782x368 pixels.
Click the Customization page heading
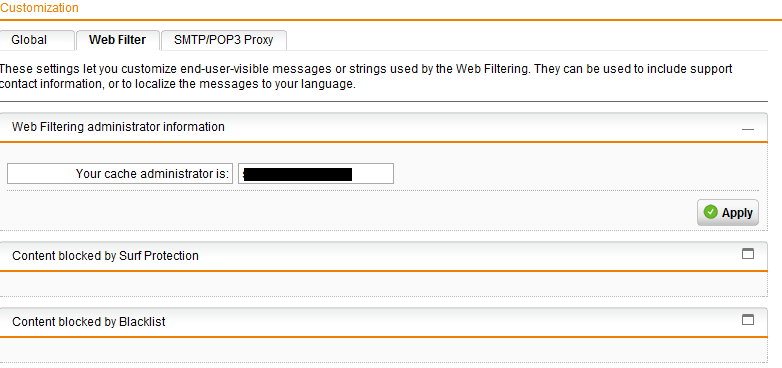point(39,8)
